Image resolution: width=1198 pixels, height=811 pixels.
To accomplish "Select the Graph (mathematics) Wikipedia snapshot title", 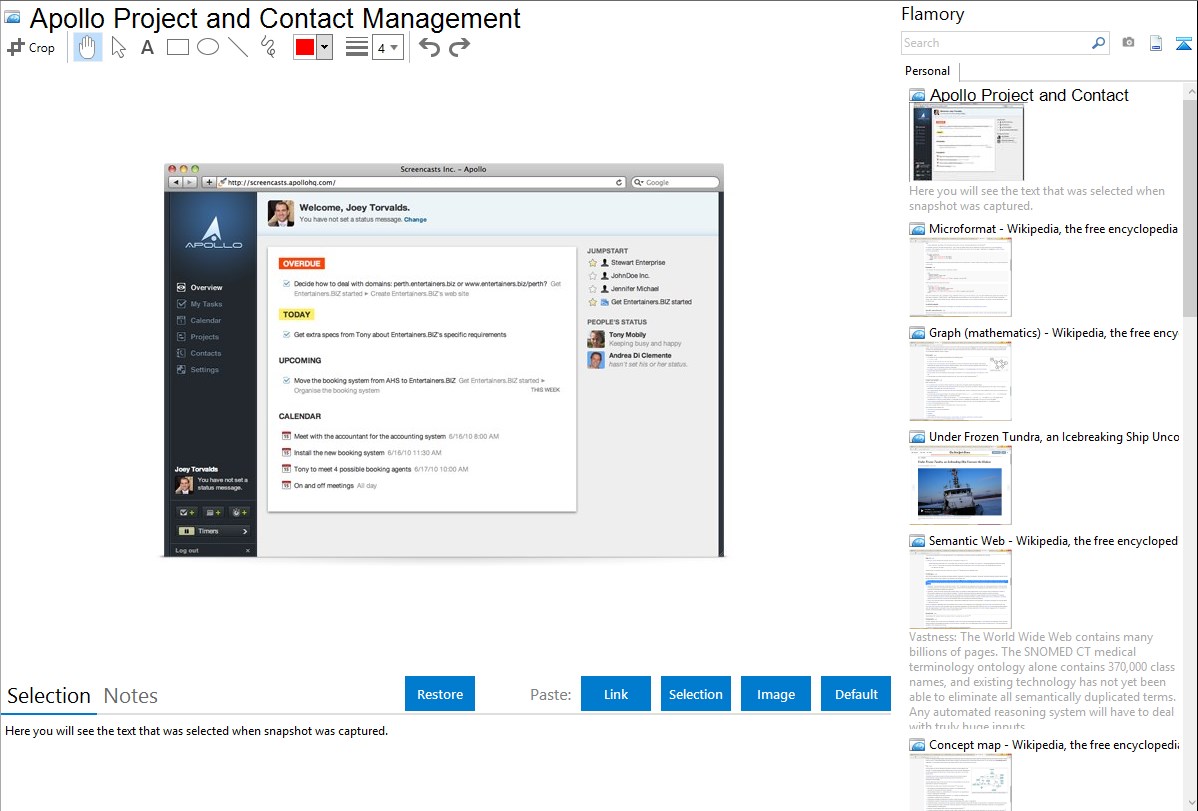I will tap(1053, 333).
